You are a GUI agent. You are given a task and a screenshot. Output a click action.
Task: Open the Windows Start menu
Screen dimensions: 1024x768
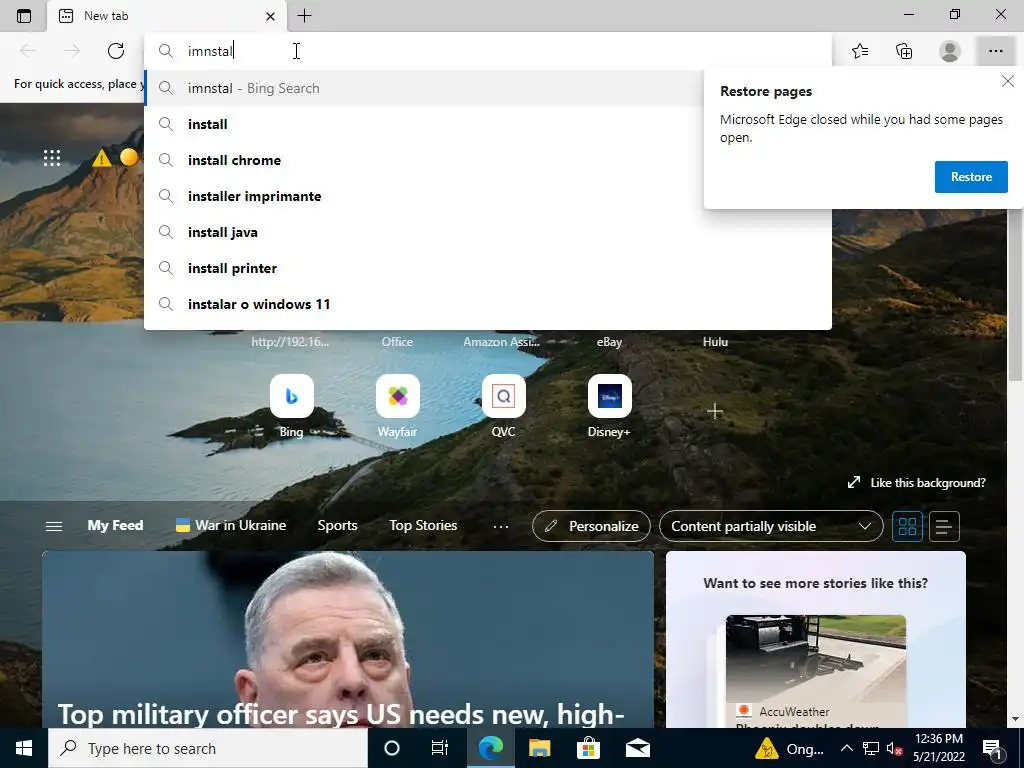coord(24,748)
